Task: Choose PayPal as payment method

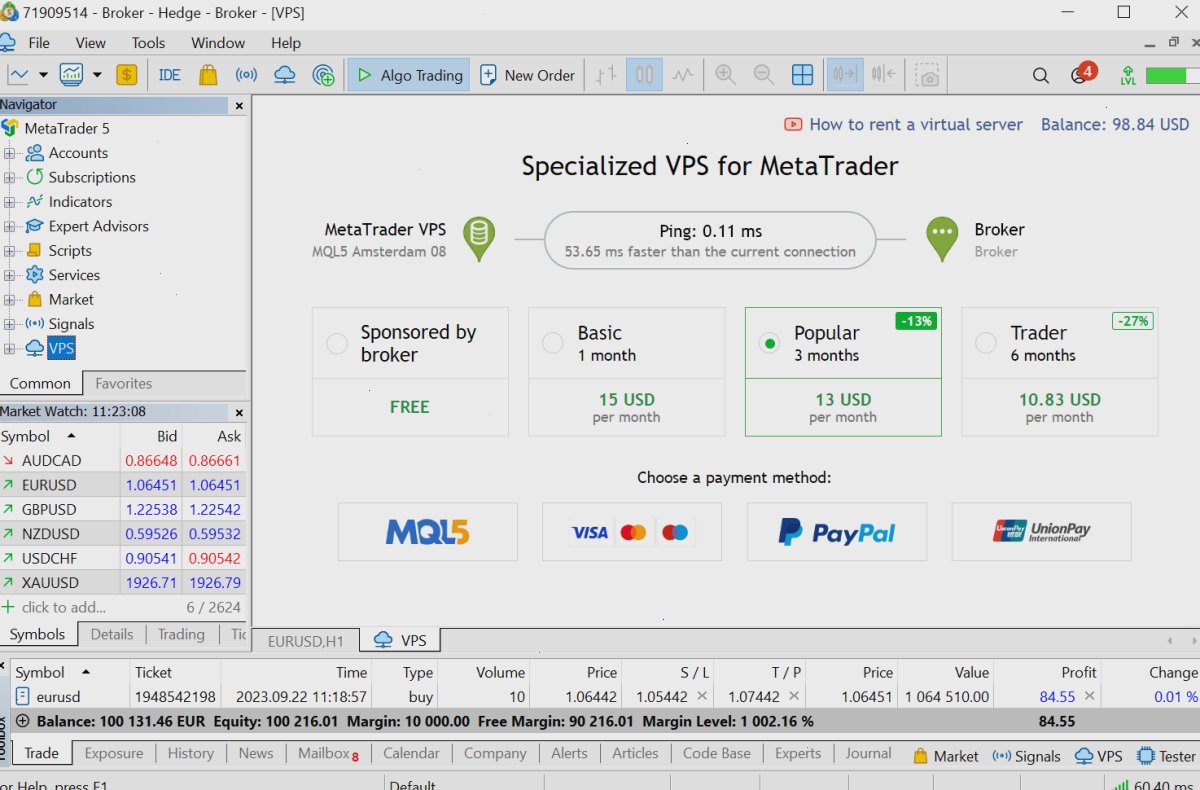Action: 837,531
